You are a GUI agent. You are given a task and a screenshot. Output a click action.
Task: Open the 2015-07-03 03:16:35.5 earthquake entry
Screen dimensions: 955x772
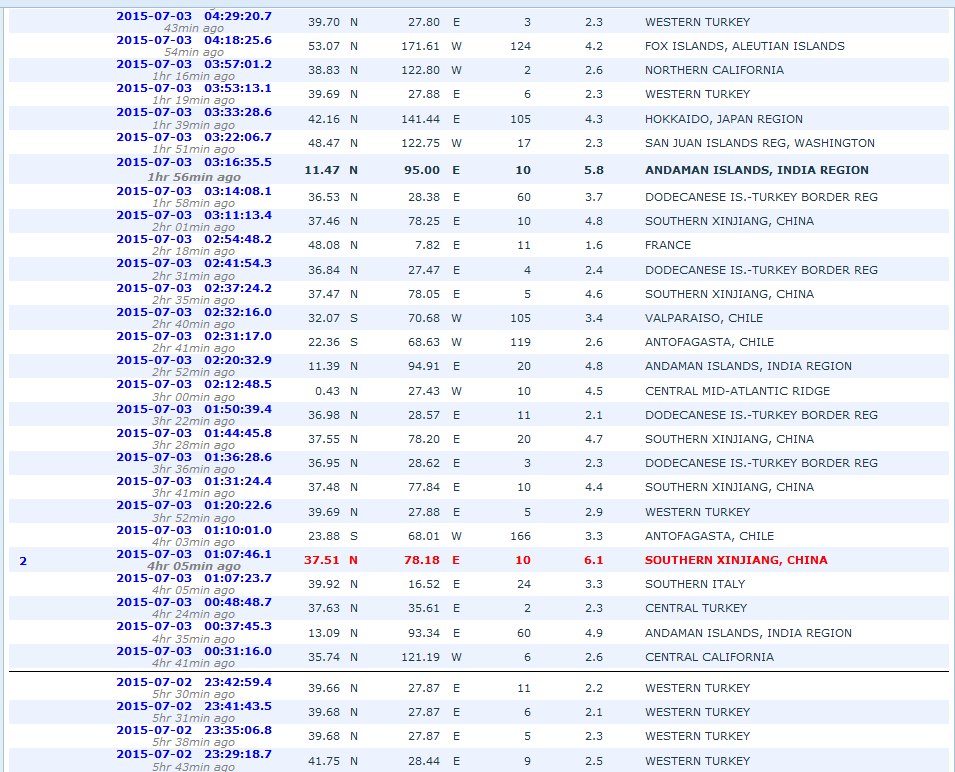coord(194,163)
